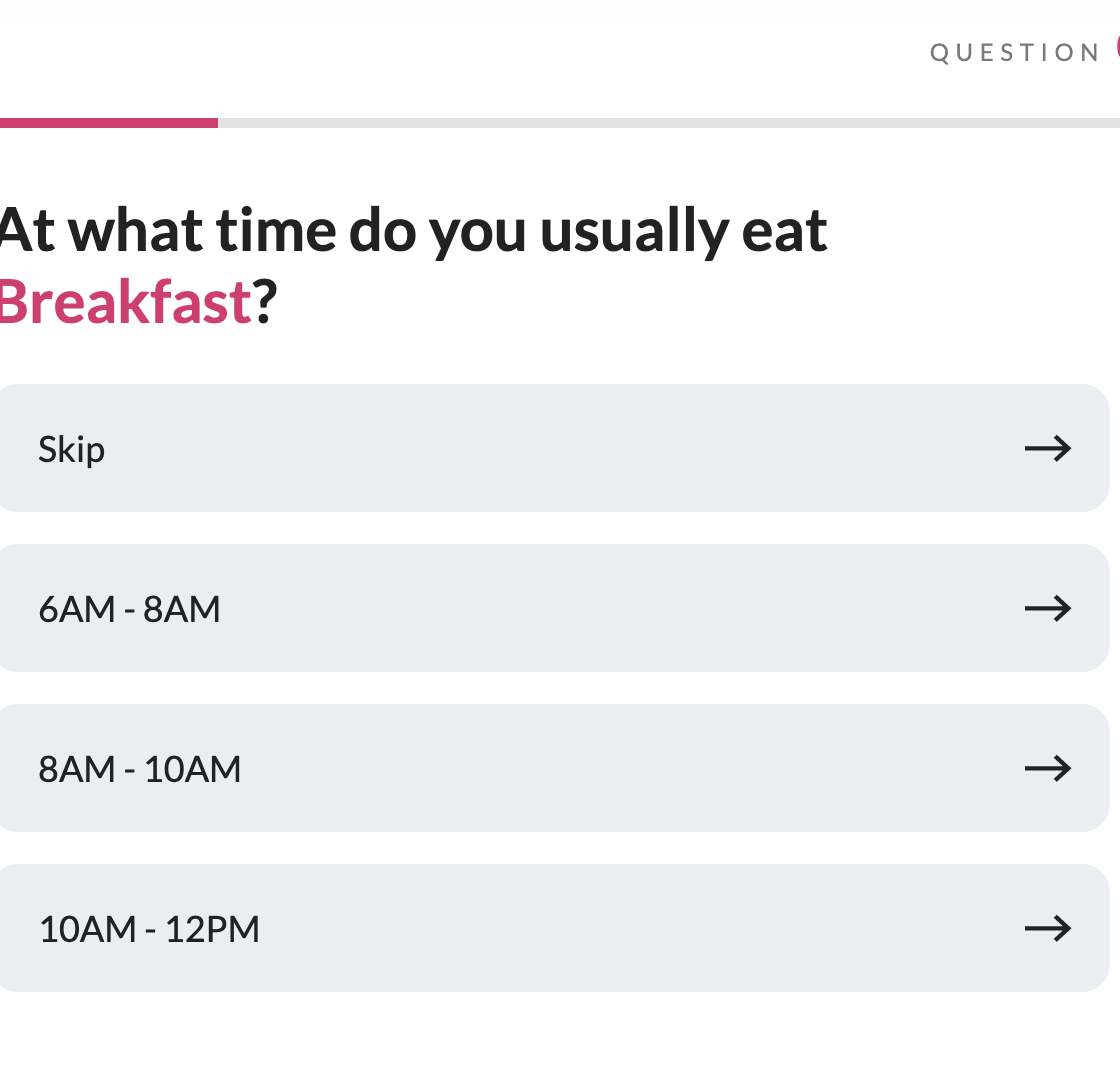Viewport: 1120px width, 1082px height.
Task: Select the 10AM - 12PM option text
Action: tap(149, 930)
